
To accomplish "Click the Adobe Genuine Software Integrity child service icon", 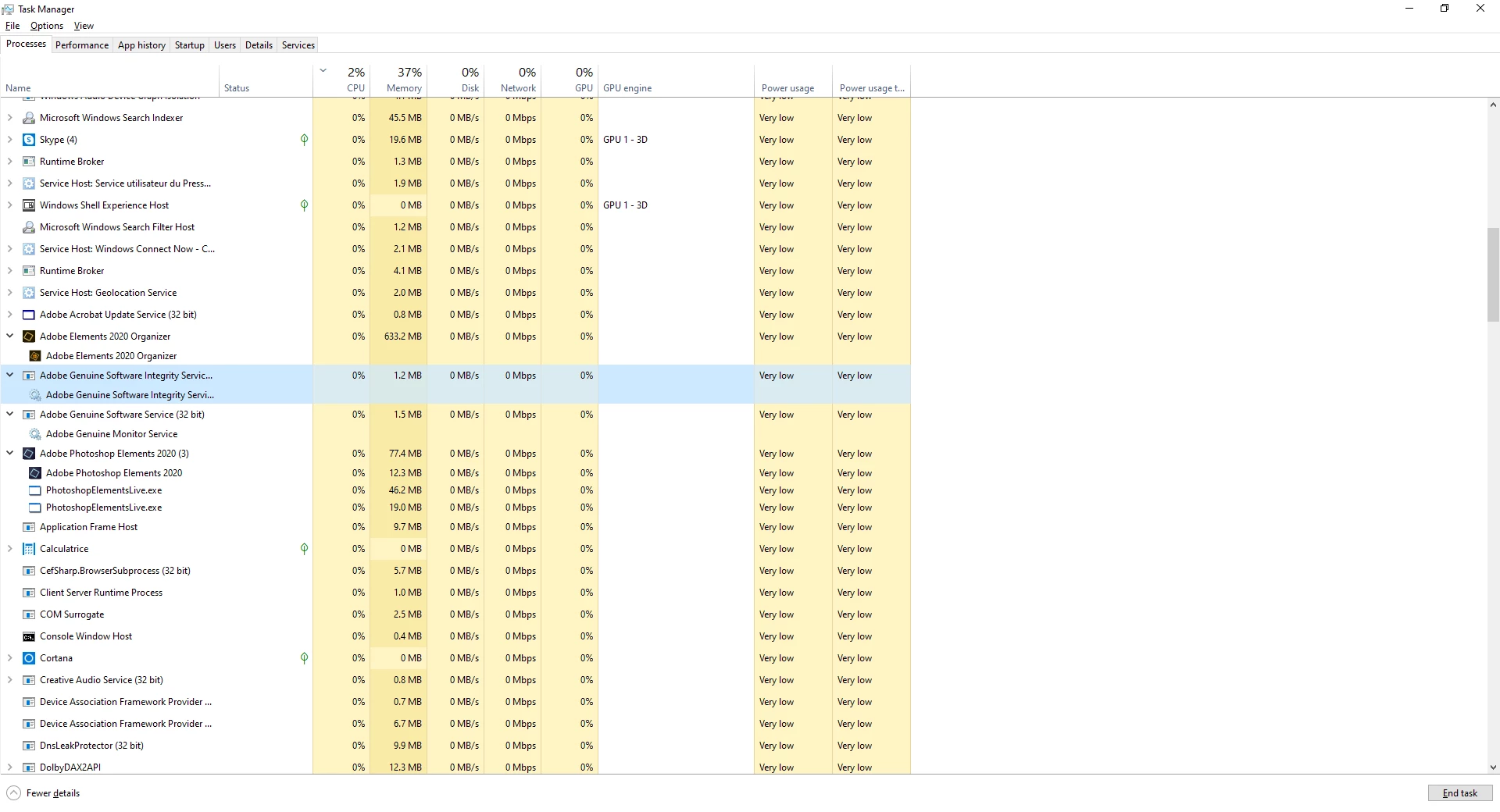I will [35, 395].
